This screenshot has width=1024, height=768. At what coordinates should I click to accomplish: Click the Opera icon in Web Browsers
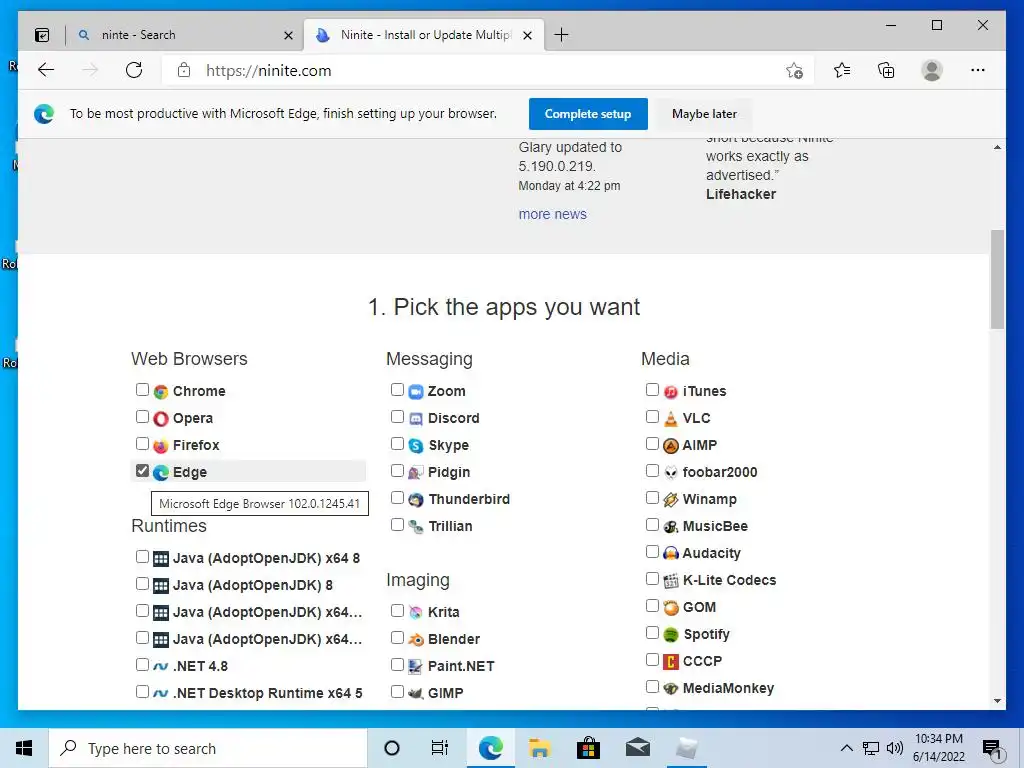[x=161, y=418]
